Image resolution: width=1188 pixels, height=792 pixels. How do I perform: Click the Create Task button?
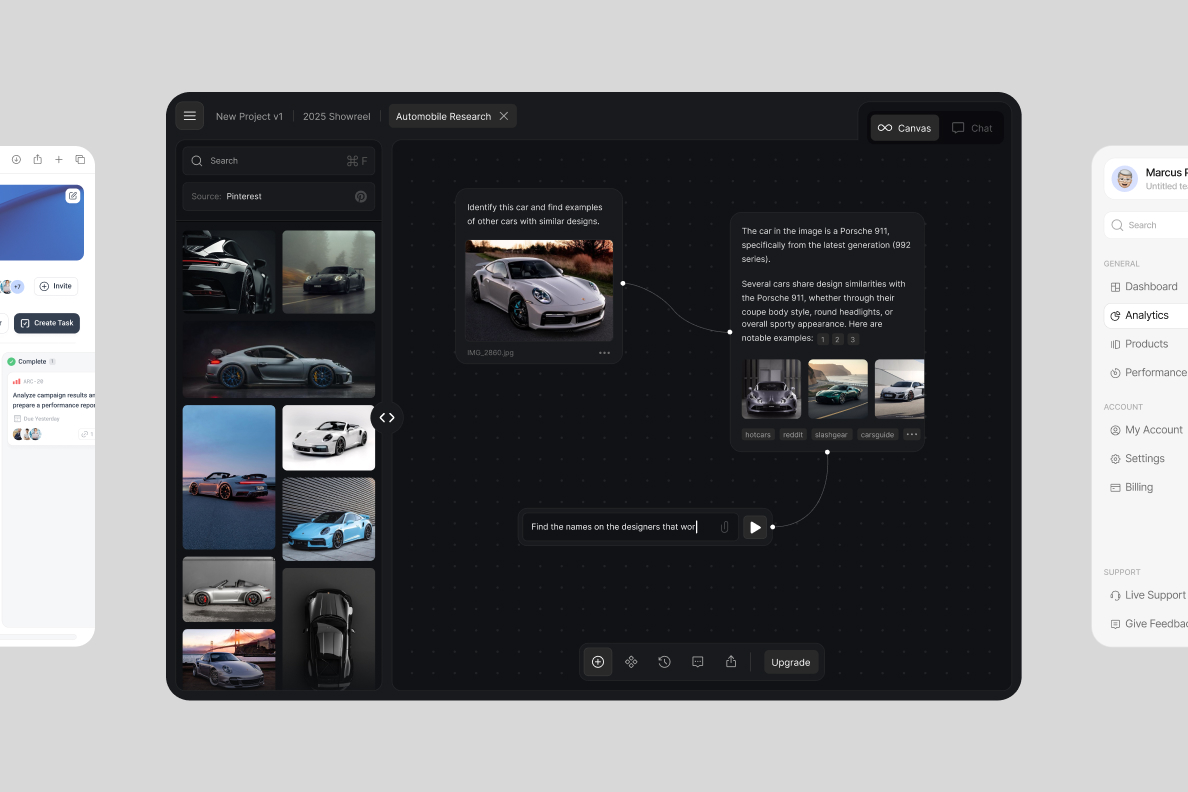[47, 323]
